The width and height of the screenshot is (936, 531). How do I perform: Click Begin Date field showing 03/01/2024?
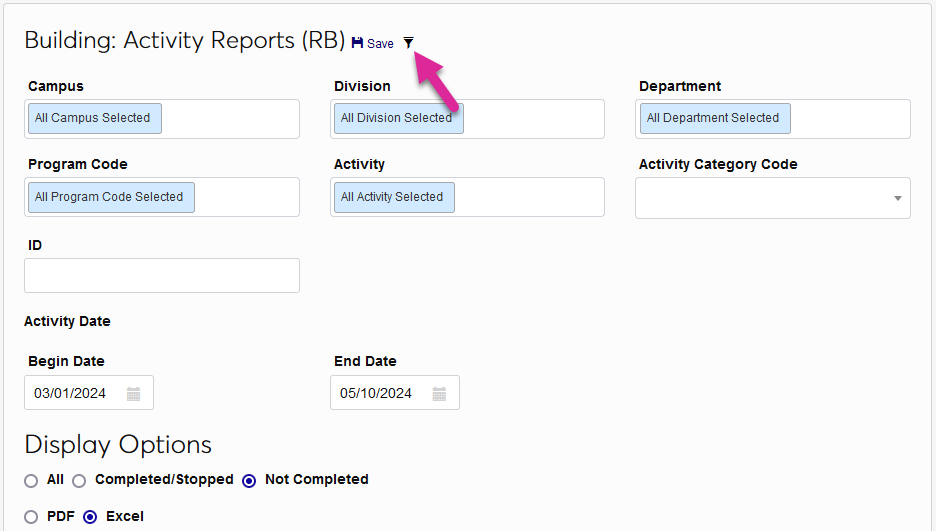(x=89, y=393)
